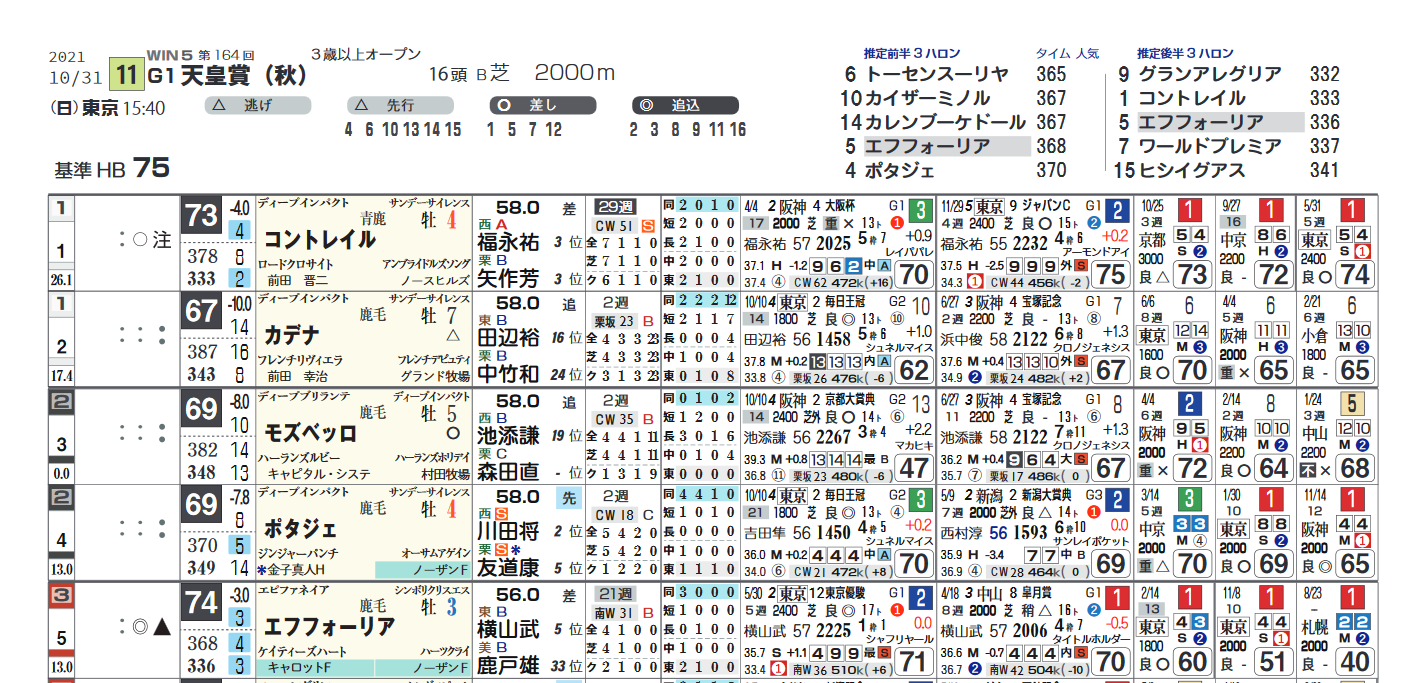Screen dimensions: 1407x683
Task: Click trainer 友道康
Action: pos(508,569)
